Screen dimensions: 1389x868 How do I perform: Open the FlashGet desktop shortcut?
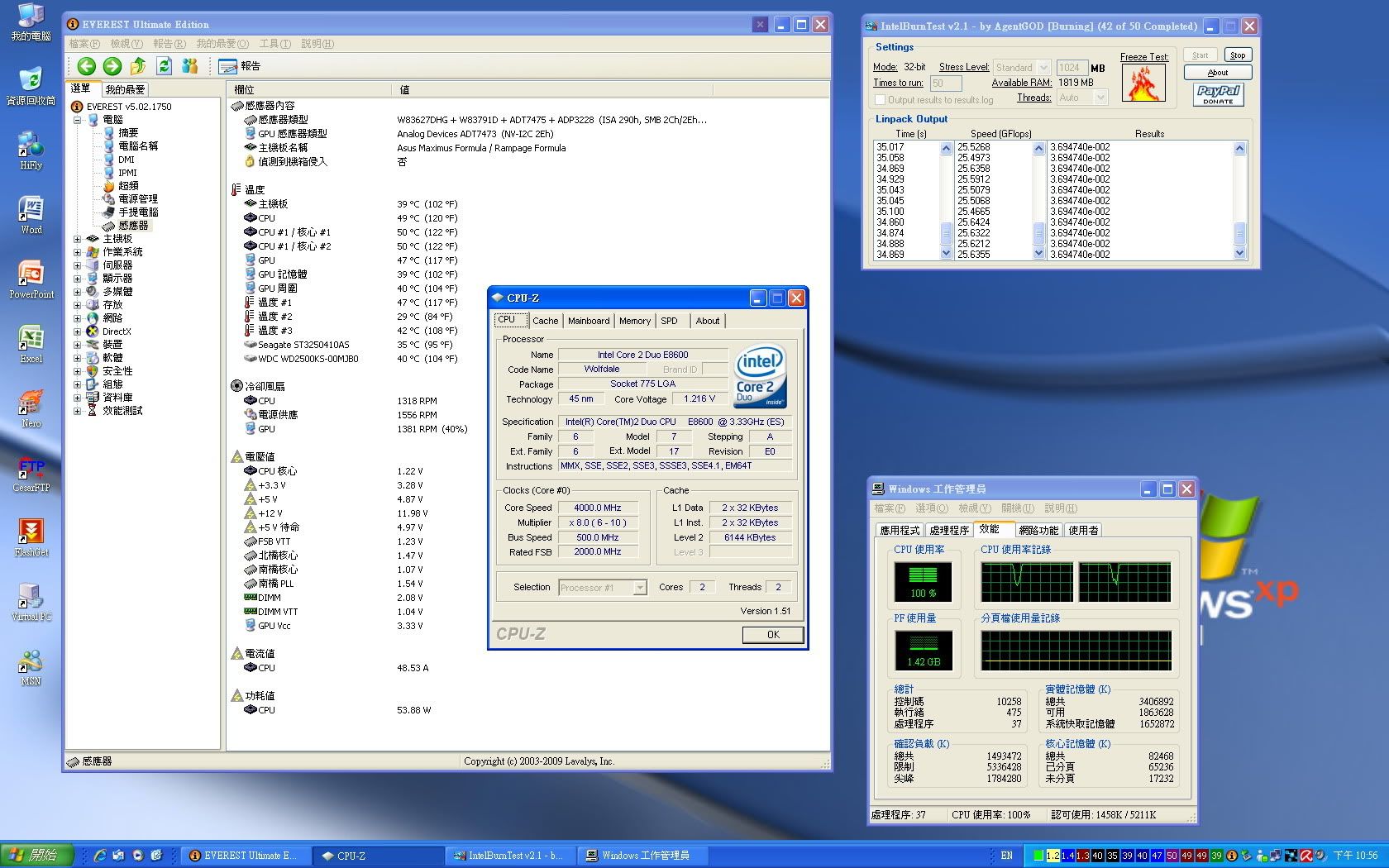[x=31, y=538]
